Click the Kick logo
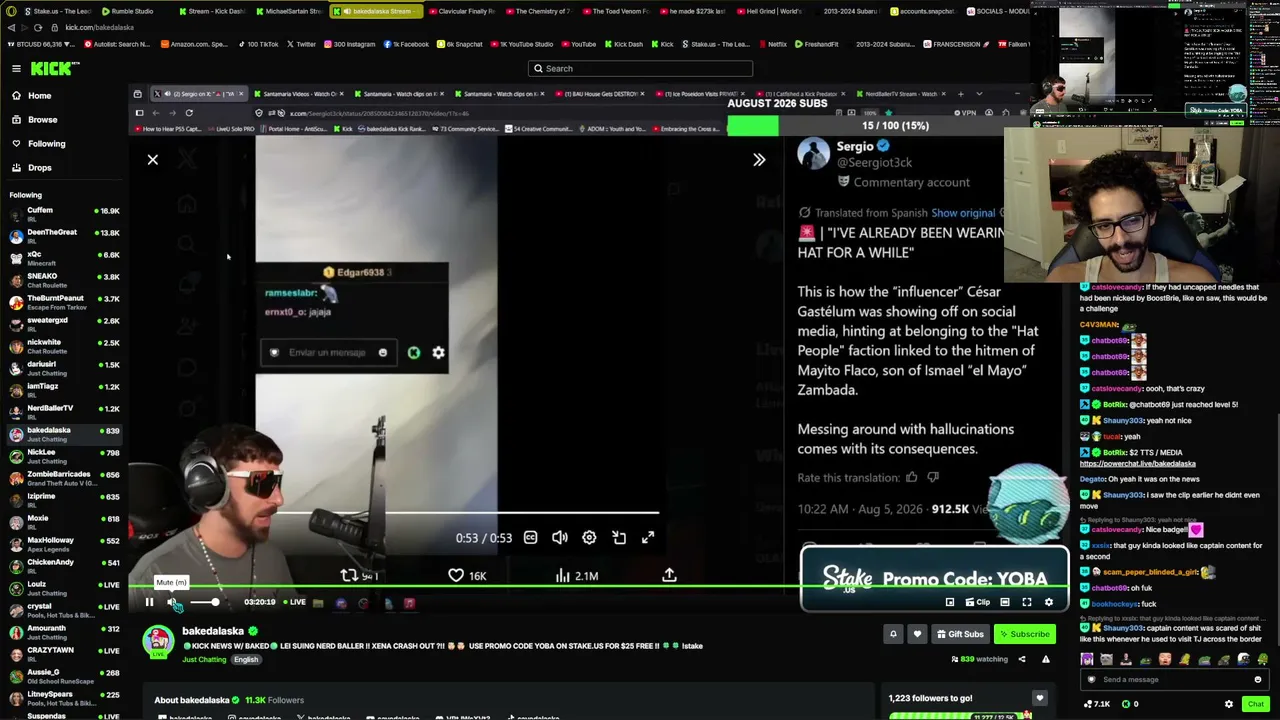Screen dimensions: 1280x720 52,68
